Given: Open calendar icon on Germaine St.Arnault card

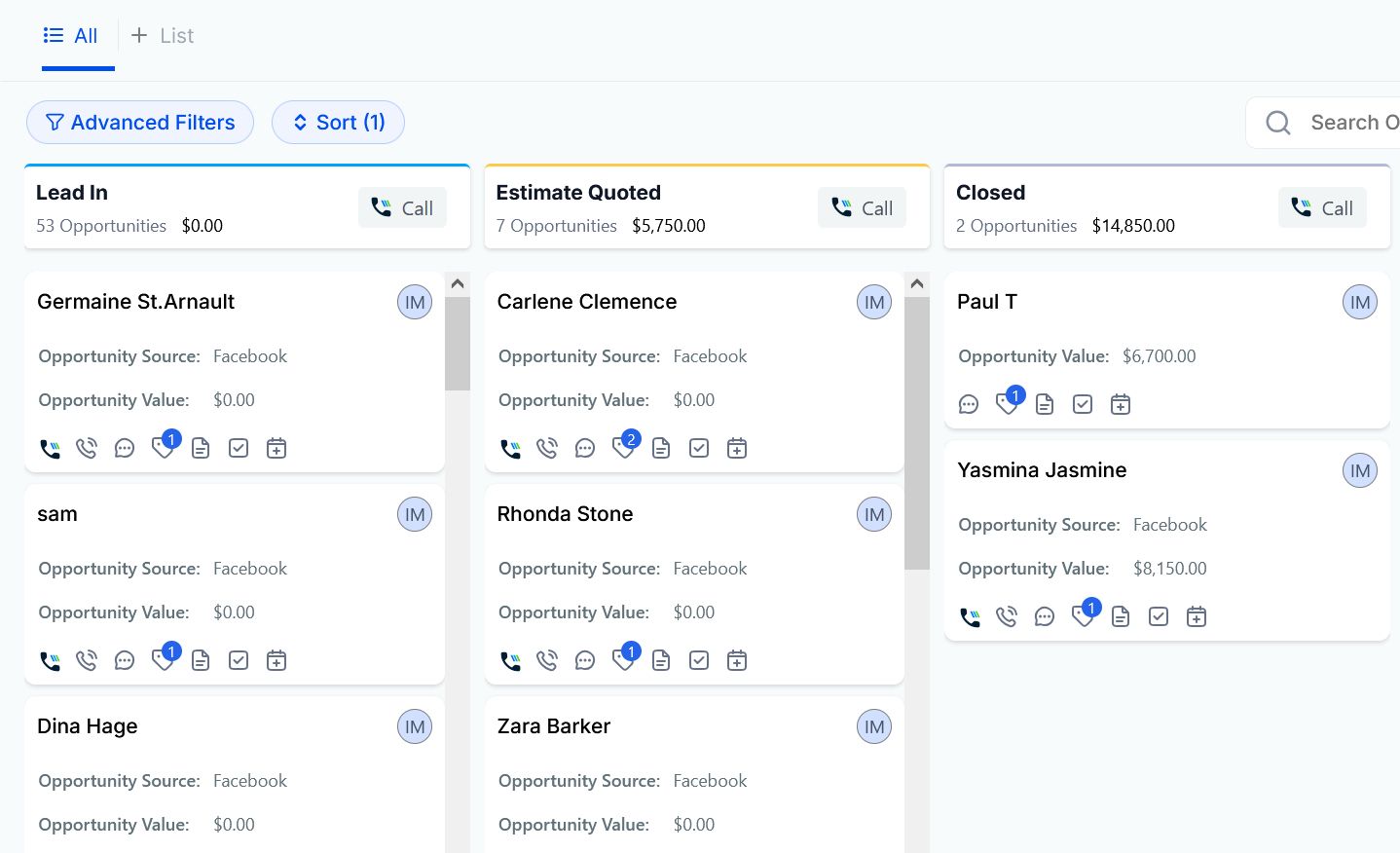Looking at the screenshot, I should (x=276, y=448).
